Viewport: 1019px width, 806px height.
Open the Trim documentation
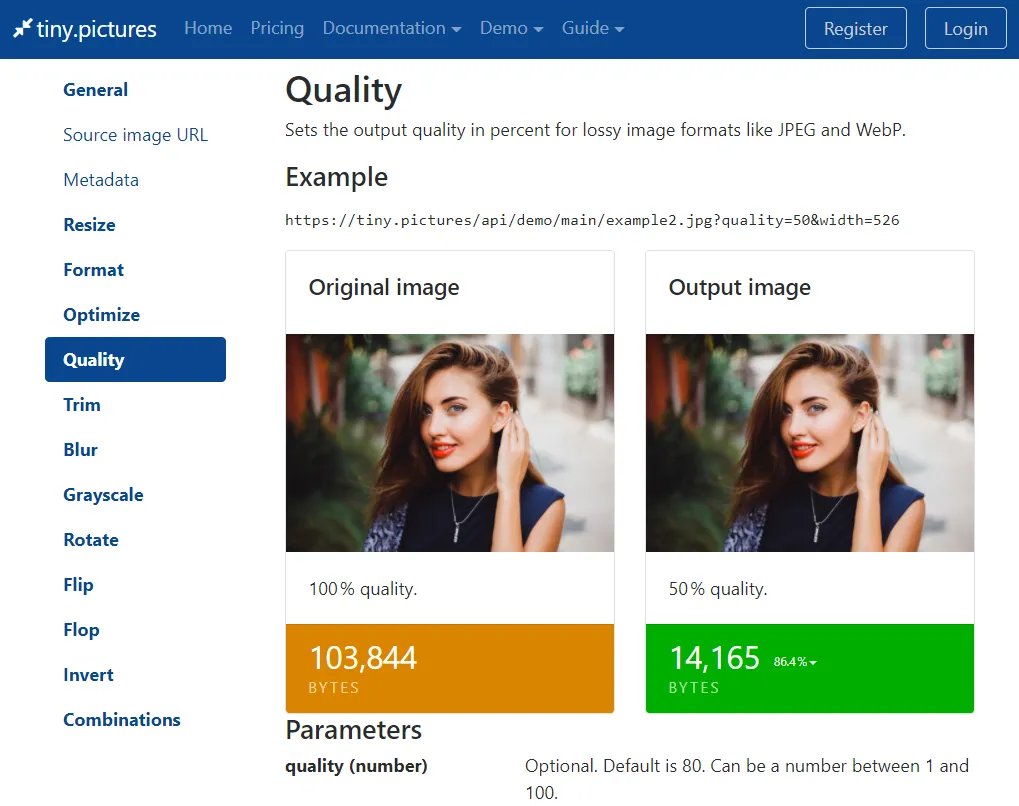[x=81, y=404]
